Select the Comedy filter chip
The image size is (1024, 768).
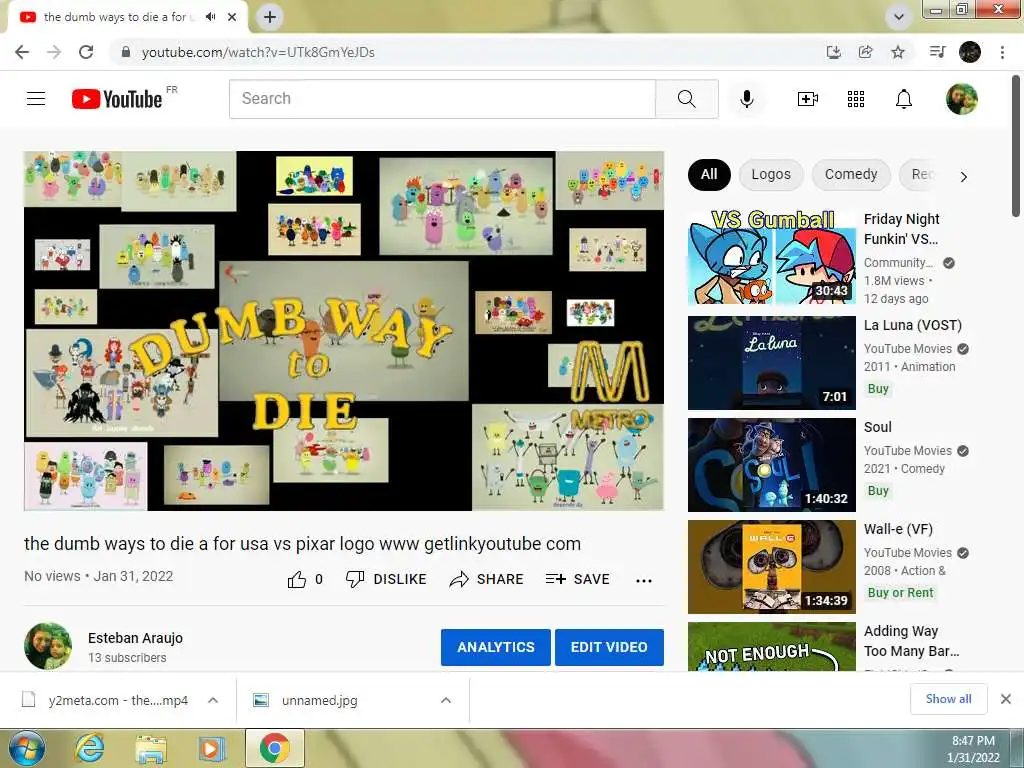point(851,174)
